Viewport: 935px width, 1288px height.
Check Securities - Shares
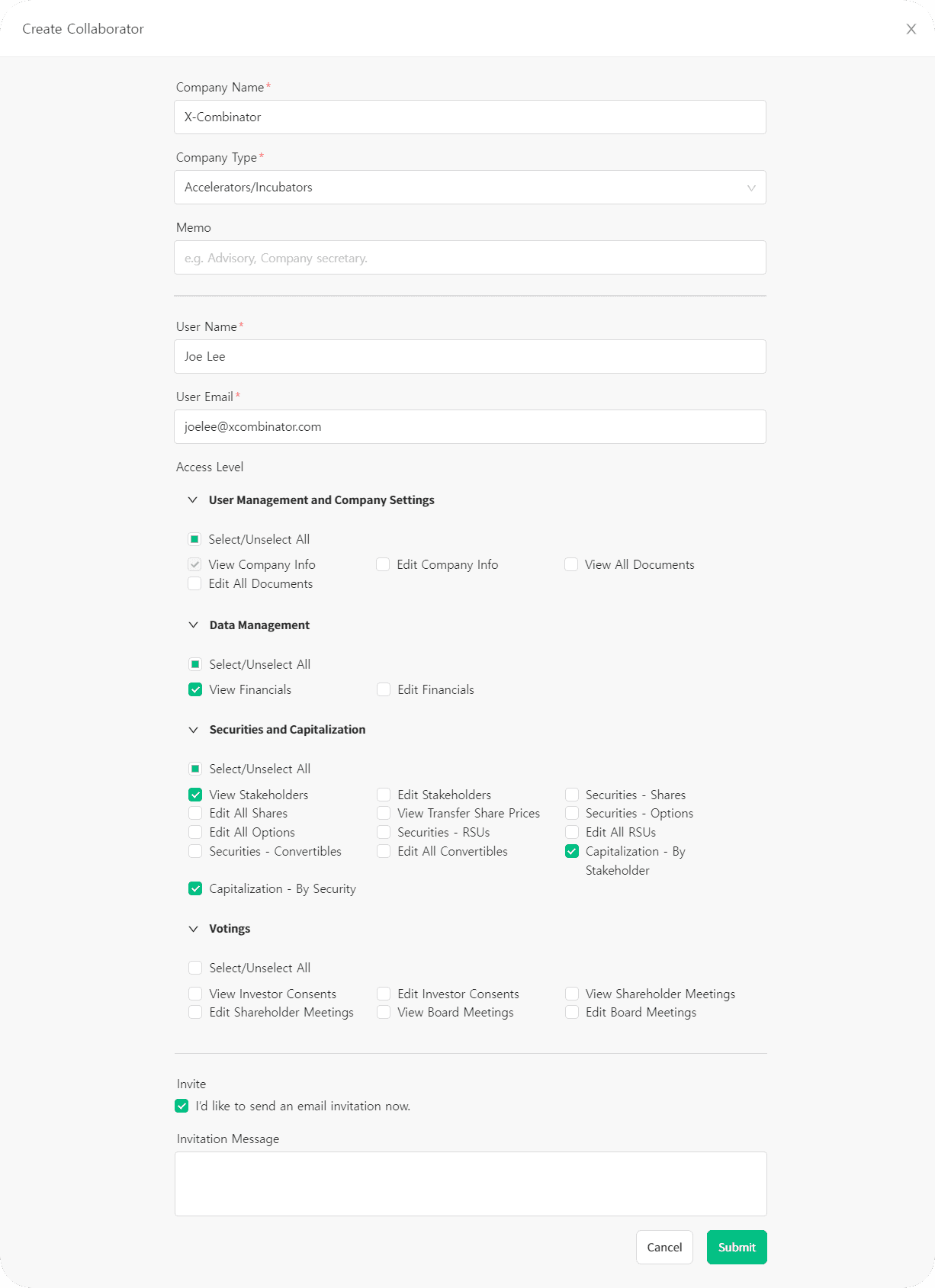pyautogui.click(x=571, y=795)
